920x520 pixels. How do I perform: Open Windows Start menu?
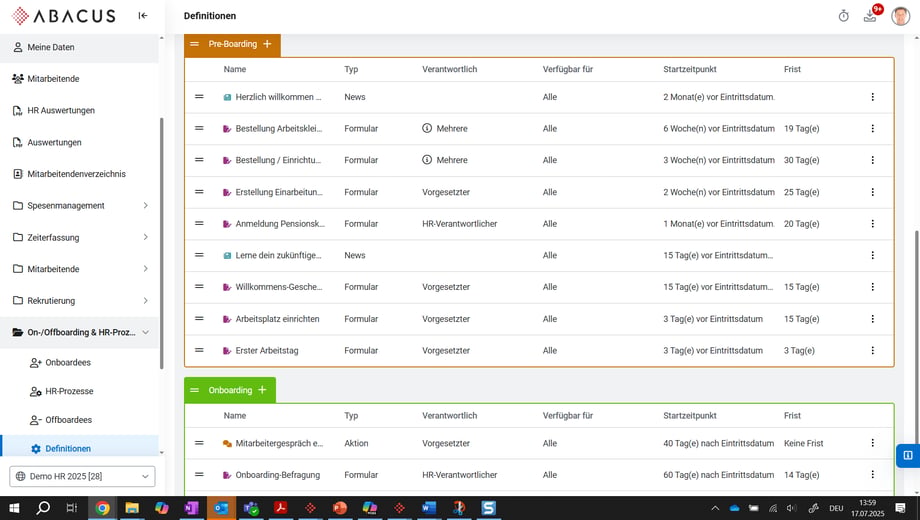click(x=14, y=508)
